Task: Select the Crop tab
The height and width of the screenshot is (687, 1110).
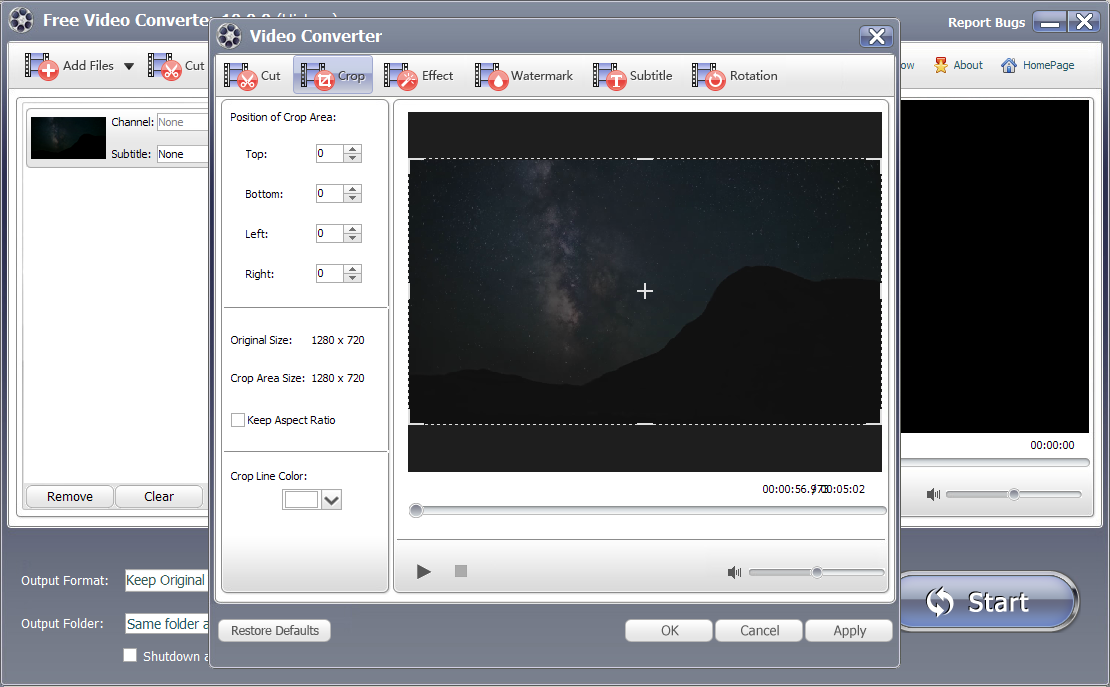Action: (x=333, y=76)
